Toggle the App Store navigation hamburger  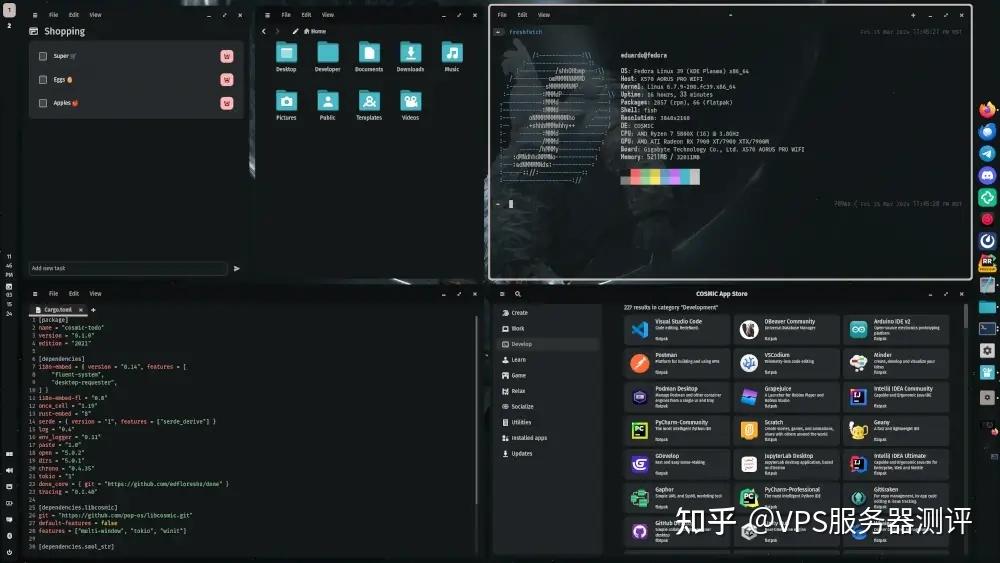(x=502, y=294)
